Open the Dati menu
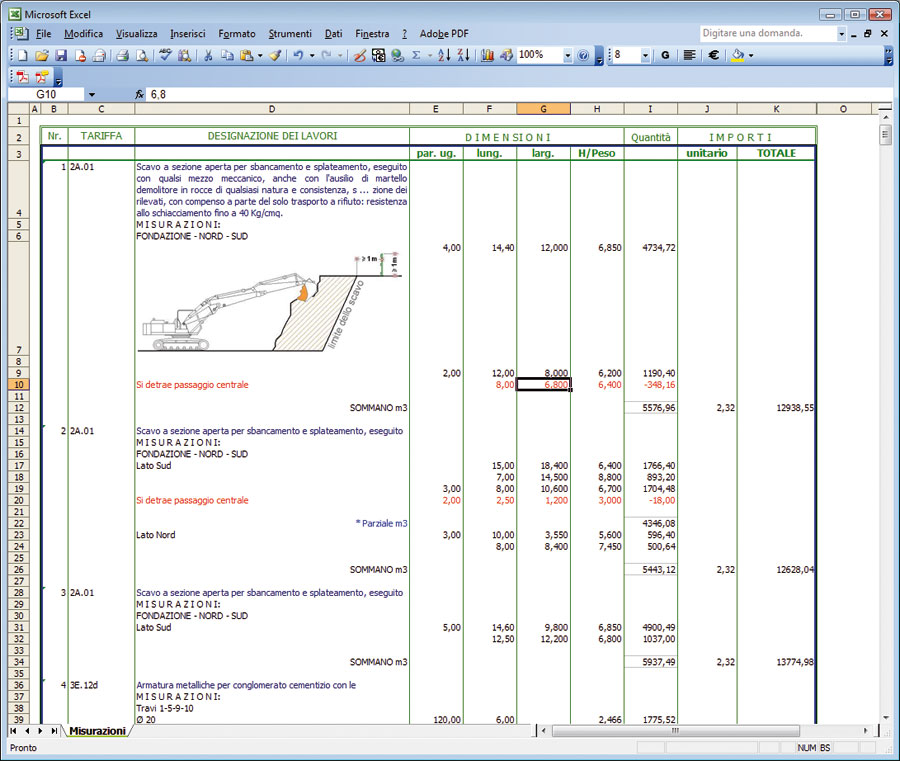900x761 pixels. tap(333, 34)
